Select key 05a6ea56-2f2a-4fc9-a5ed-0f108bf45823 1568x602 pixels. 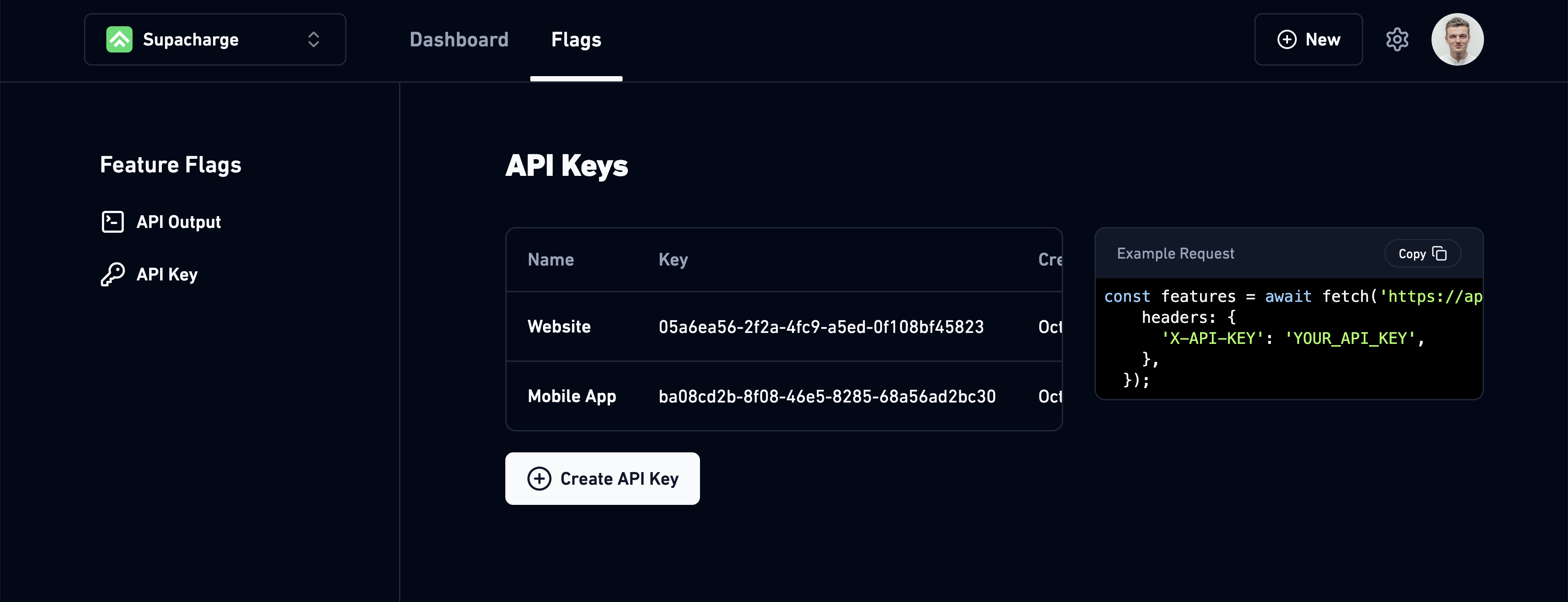point(820,327)
